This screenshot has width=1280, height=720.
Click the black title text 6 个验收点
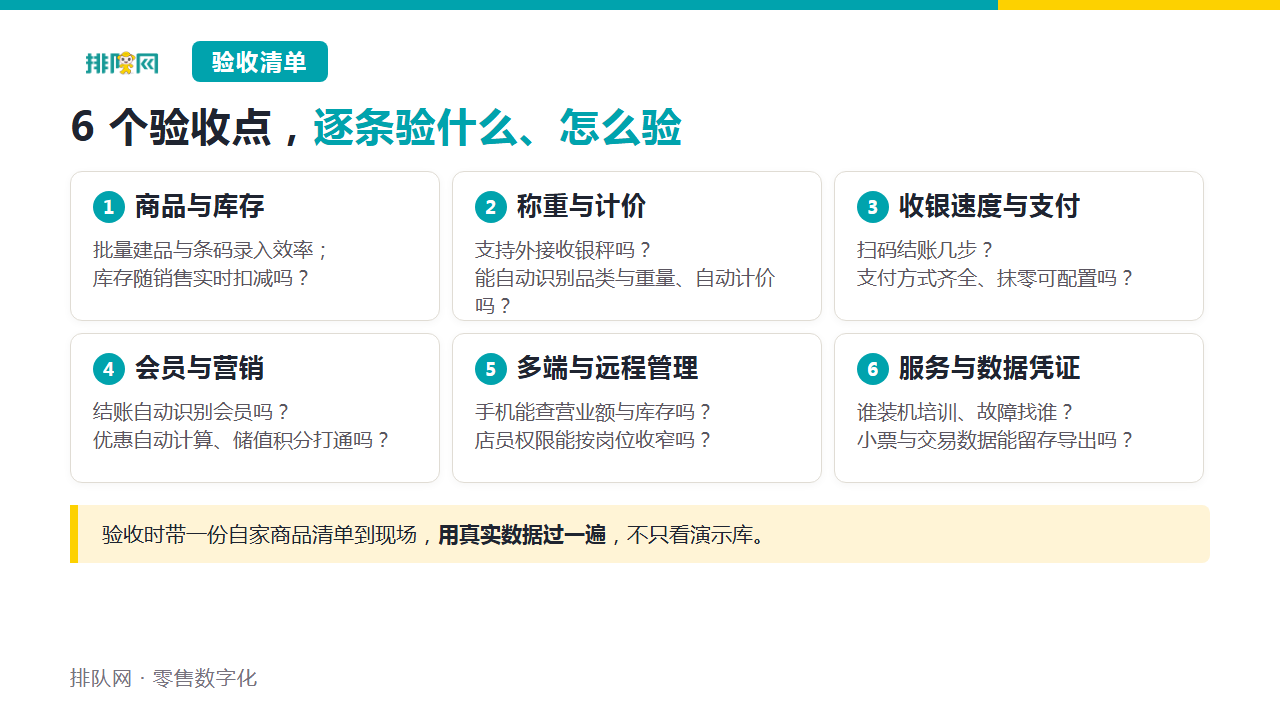170,128
